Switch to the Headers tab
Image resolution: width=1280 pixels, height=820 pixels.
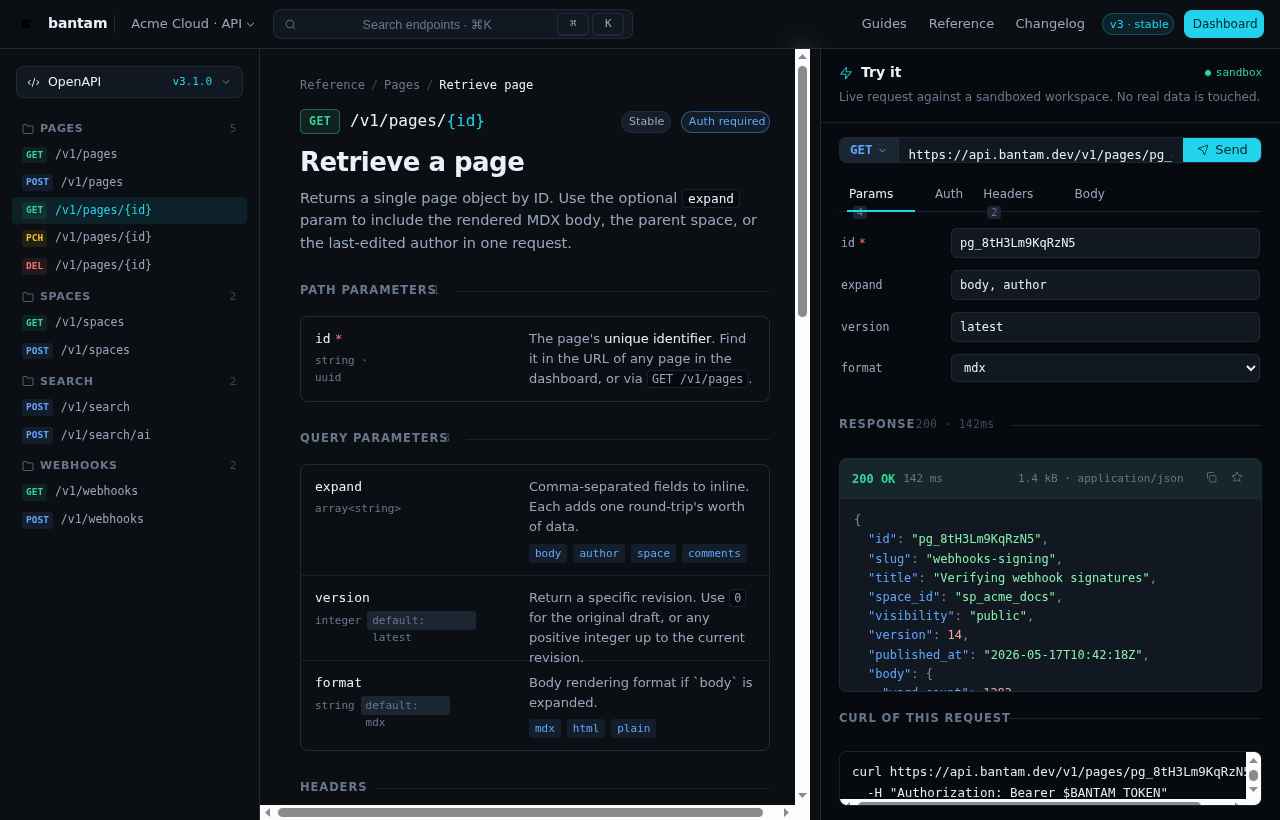(x=1008, y=194)
